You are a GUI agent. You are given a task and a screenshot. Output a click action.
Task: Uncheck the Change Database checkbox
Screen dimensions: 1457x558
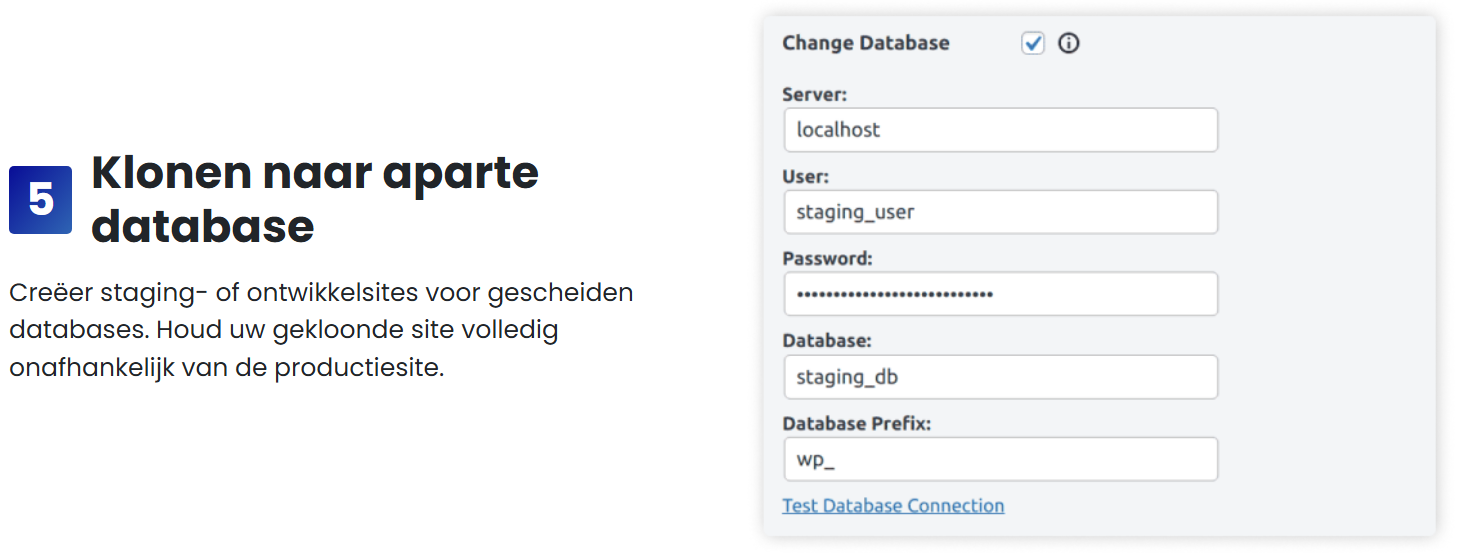tap(1033, 43)
